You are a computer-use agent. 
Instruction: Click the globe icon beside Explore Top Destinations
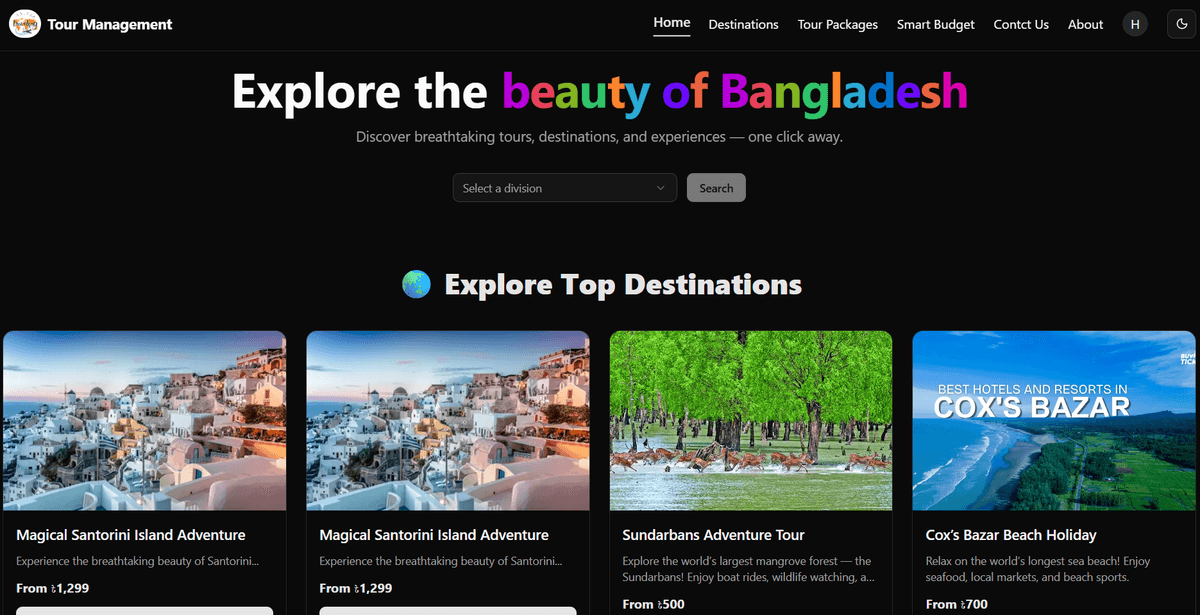pyautogui.click(x=416, y=284)
